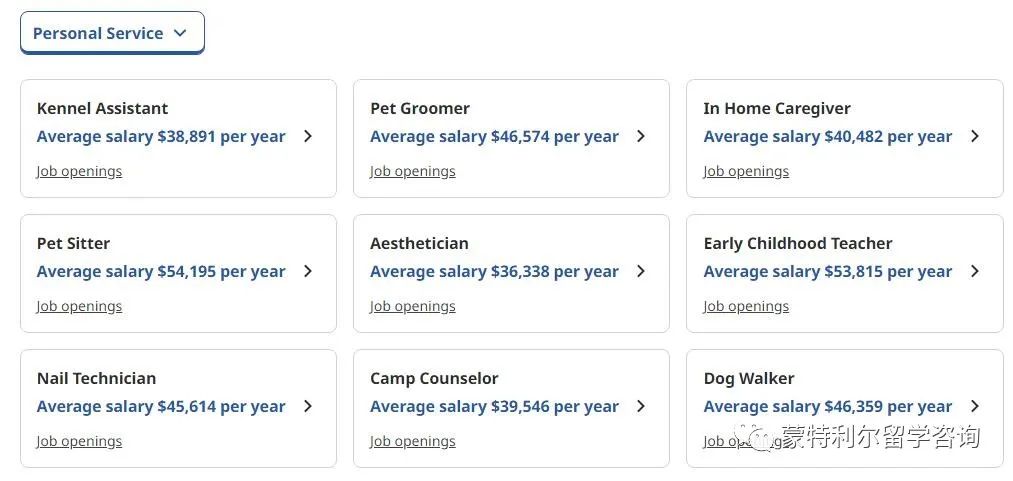Select the Dog Walker average salary link
1013x481 pixels.
coord(828,407)
